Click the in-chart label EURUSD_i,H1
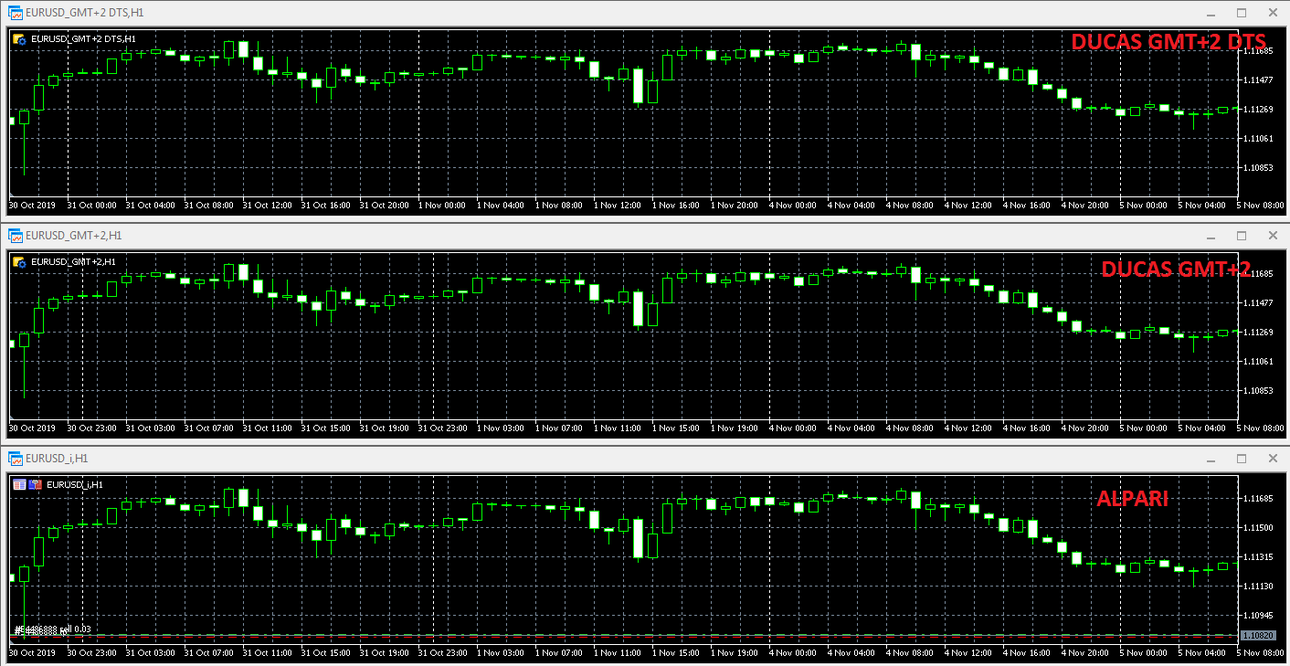This screenshot has height=666, width=1290. click(x=75, y=485)
